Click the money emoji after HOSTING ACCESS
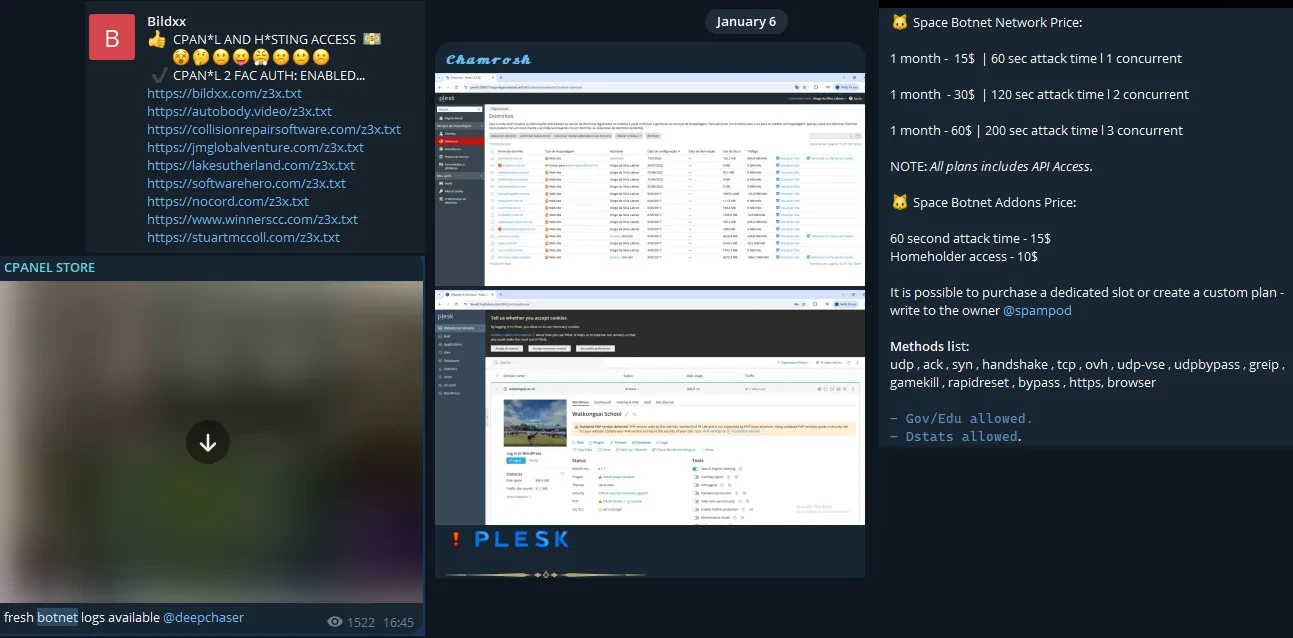 (x=371, y=39)
